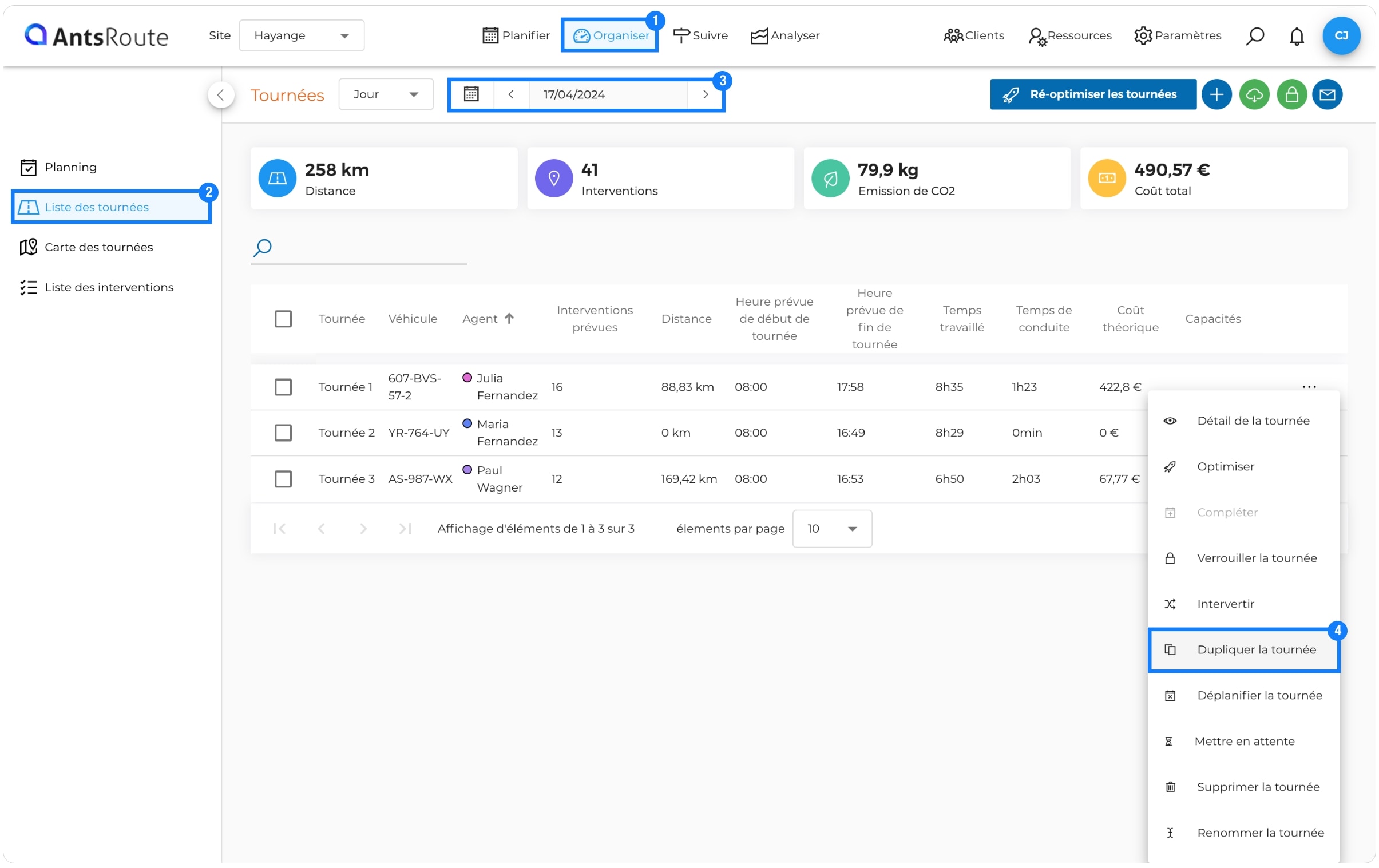Open the AntsRoute logo home link
The height and width of the screenshot is (868, 1379).
(96, 35)
